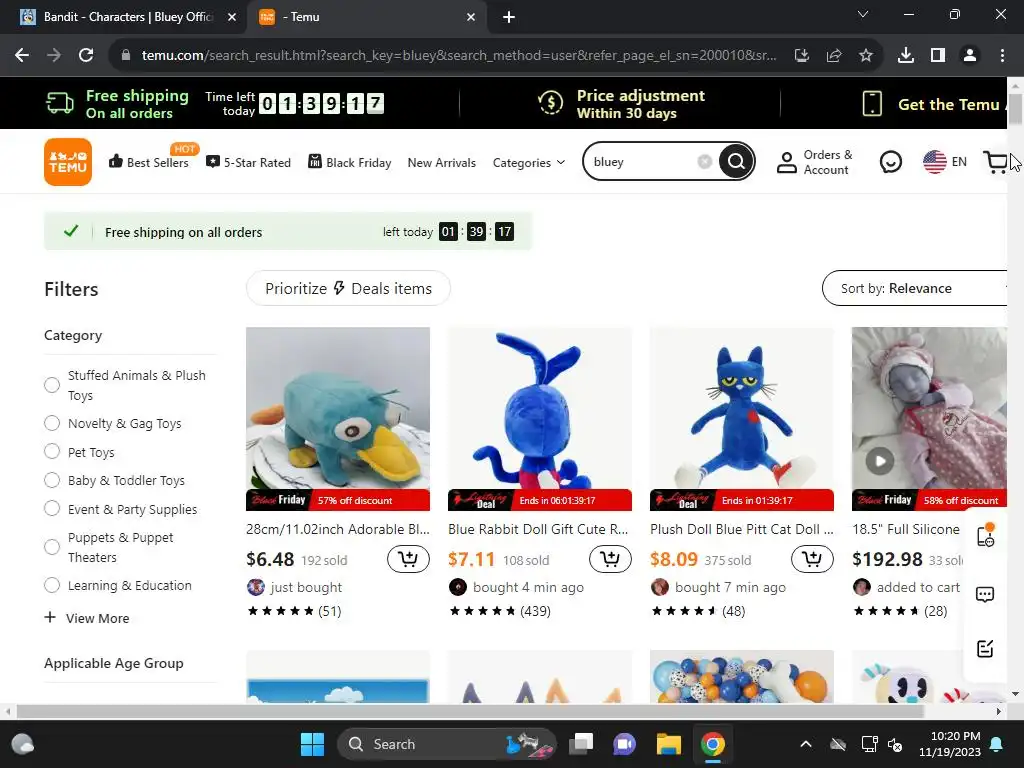Open the Best Sellers page
Viewport: 1024px width, 768px height.
point(149,162)
